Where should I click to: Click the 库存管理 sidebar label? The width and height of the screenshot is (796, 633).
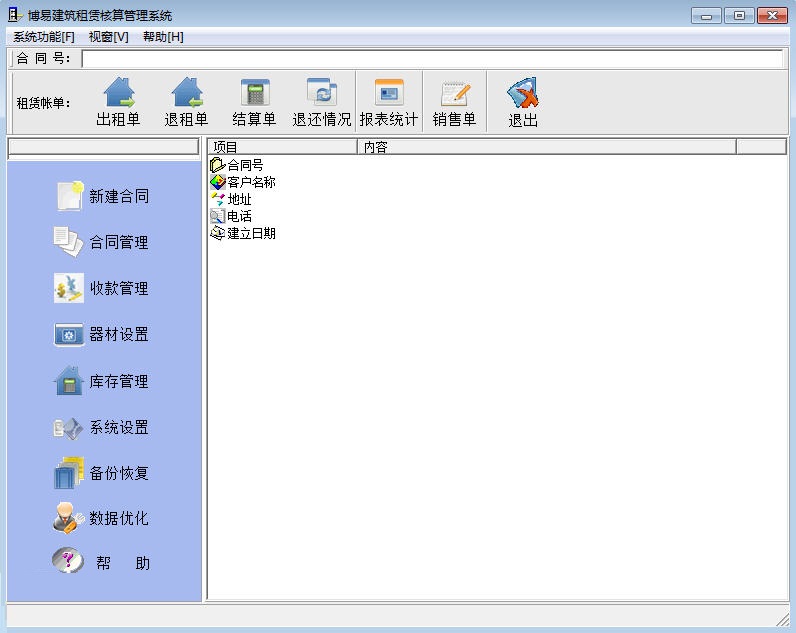(119, 381)
